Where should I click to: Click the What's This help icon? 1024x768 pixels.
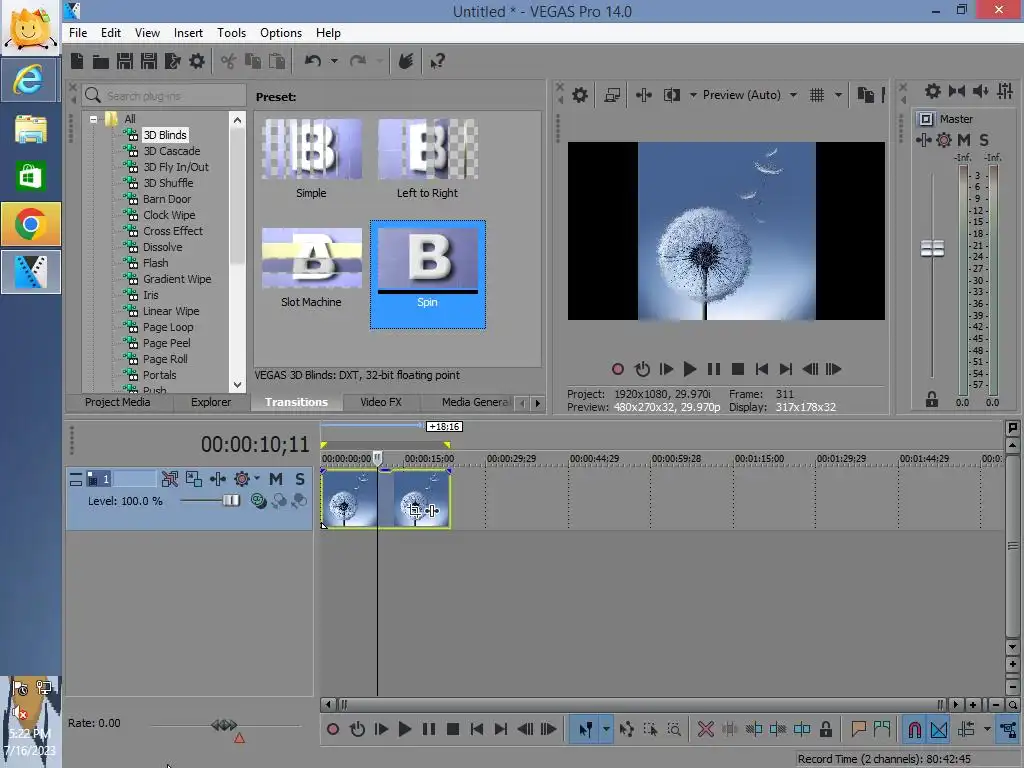click(x=437, y=61)
